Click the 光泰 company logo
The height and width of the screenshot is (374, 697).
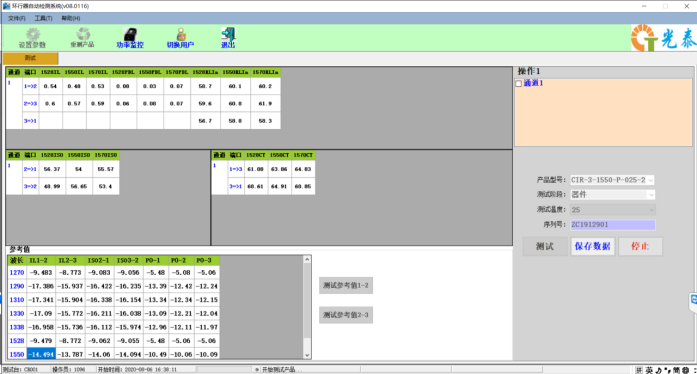tap(663, 38)
